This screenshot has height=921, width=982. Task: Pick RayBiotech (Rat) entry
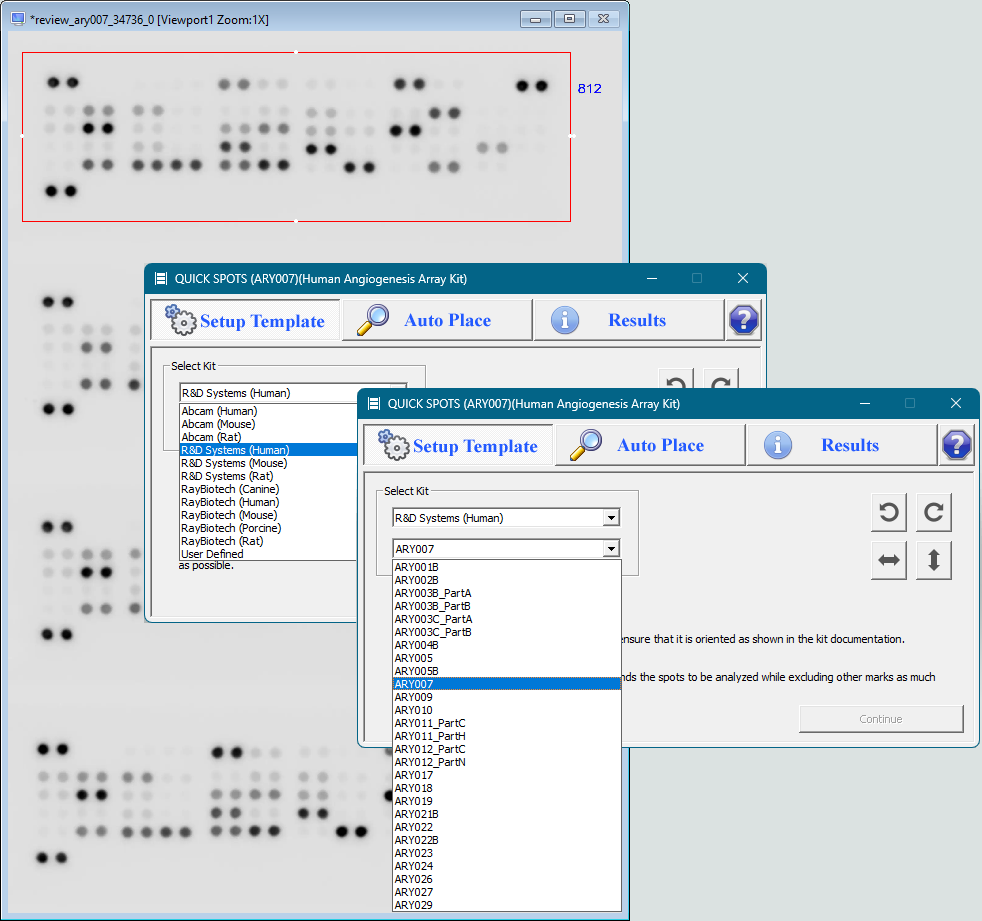point(268,541)
